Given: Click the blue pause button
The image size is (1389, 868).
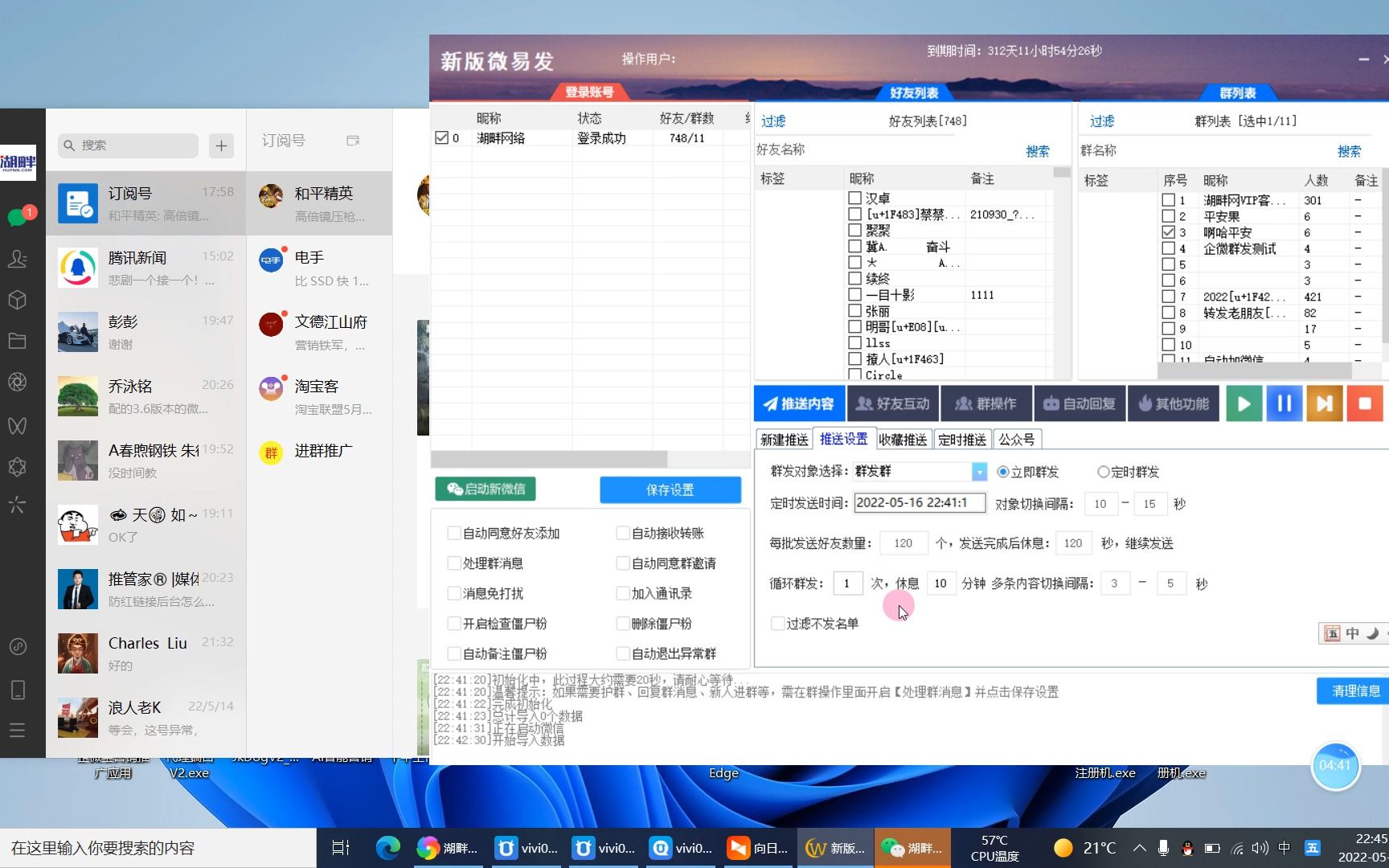Looking at the screenshot, I should (1284, 403).
